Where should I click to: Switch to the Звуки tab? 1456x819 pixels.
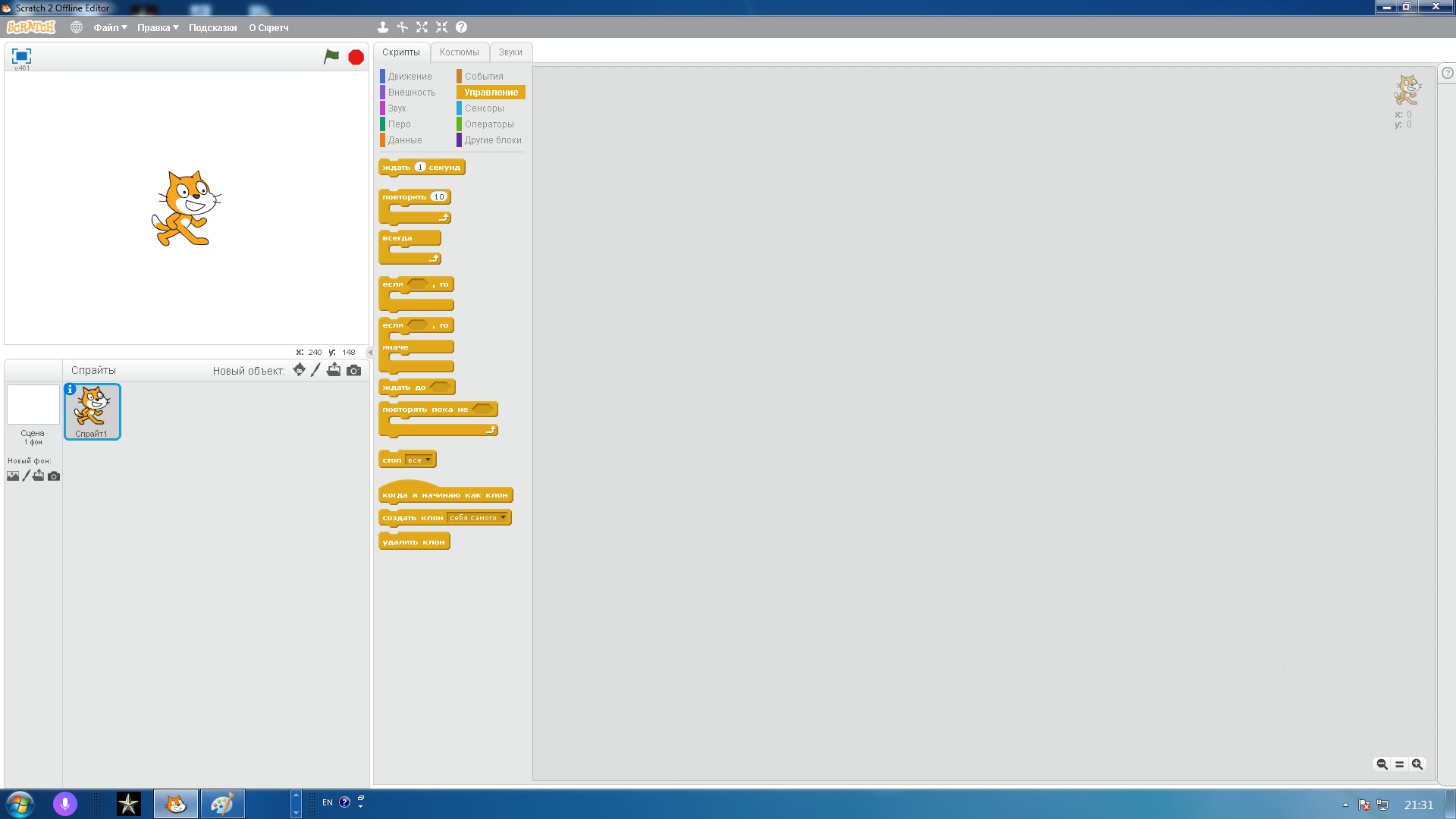[510, 52]
